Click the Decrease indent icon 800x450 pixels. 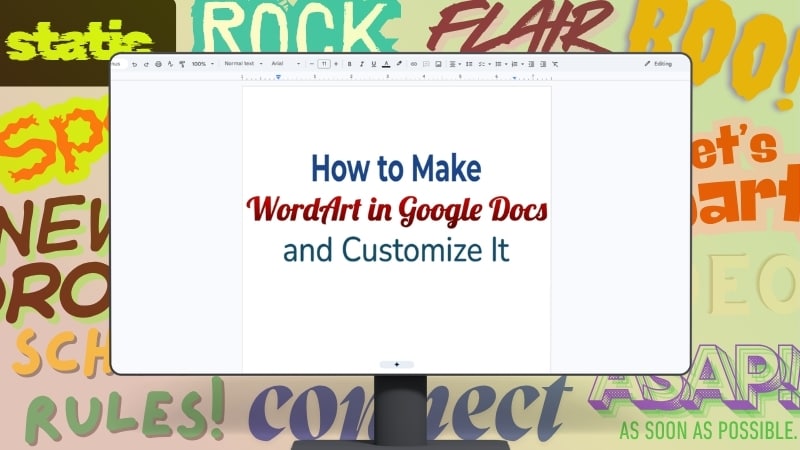(x=531, y=64)
